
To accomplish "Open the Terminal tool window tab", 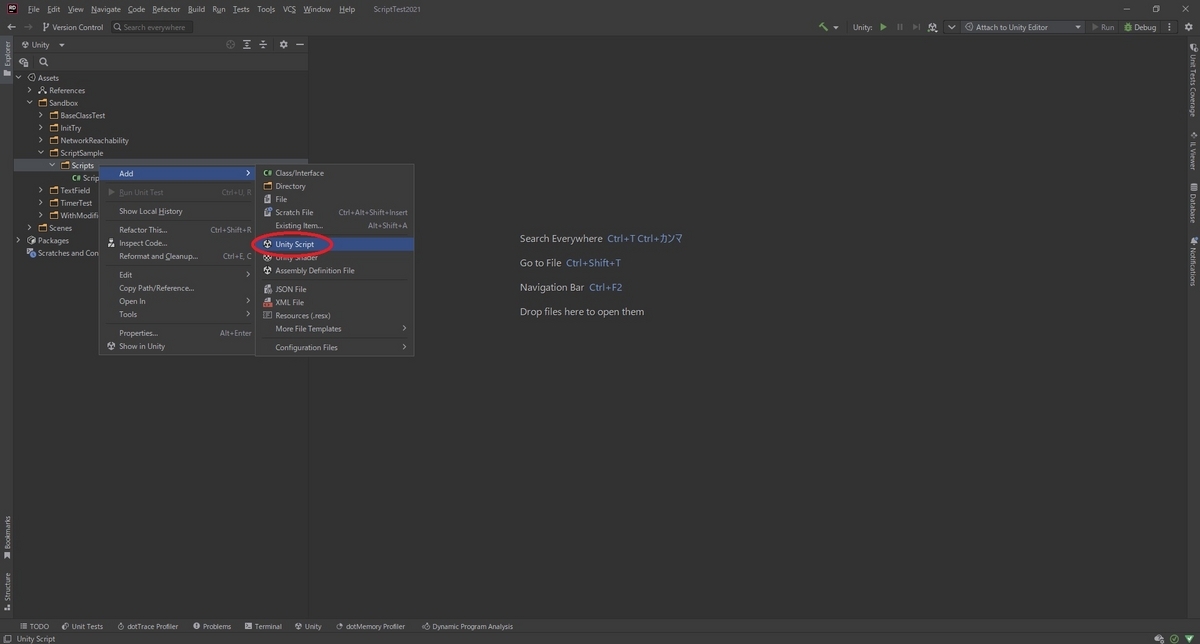I will (x=262, y=626).
